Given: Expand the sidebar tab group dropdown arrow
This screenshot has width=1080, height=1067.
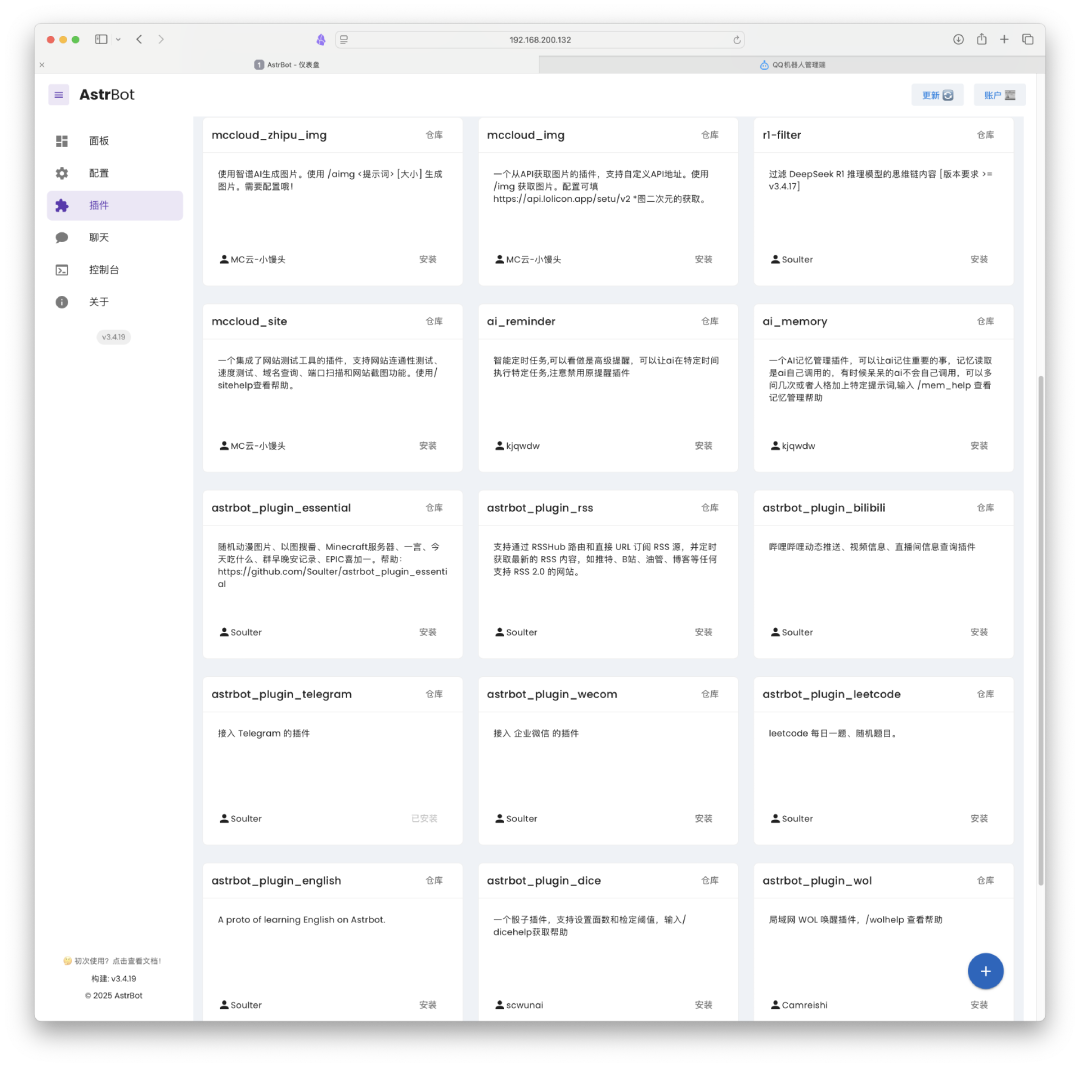Looking at the screenshot, I should pyautogui.click(x=118, y=39).
